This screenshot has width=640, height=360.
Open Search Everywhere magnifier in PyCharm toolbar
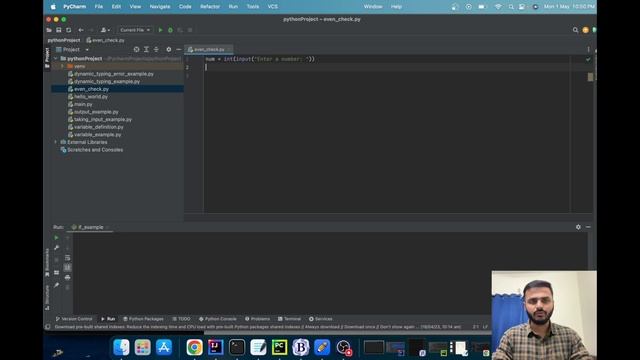click(x=575, y=30)
